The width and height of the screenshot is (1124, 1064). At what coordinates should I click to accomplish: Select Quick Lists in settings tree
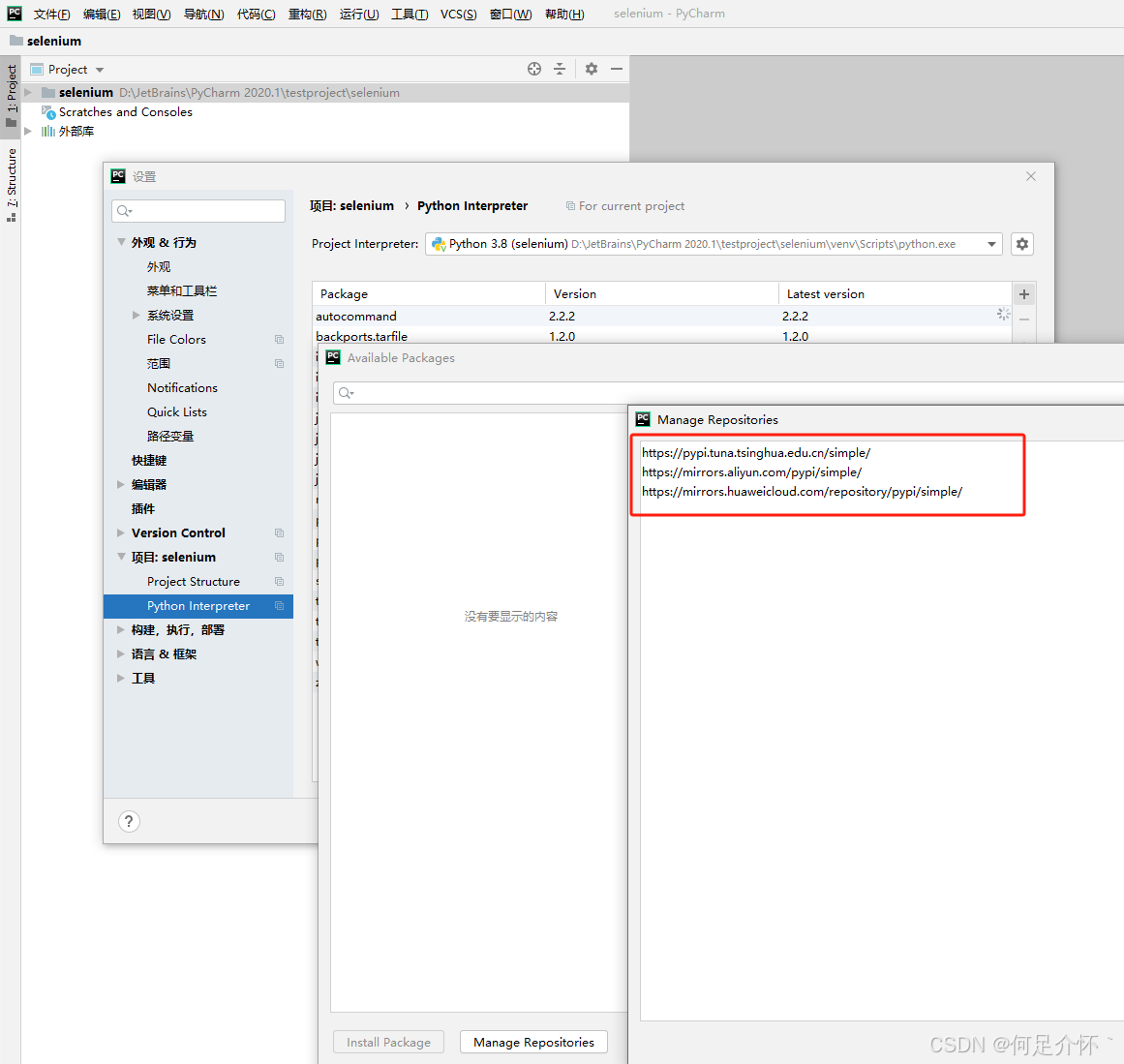pyautogui.click(x=177, y=412)
